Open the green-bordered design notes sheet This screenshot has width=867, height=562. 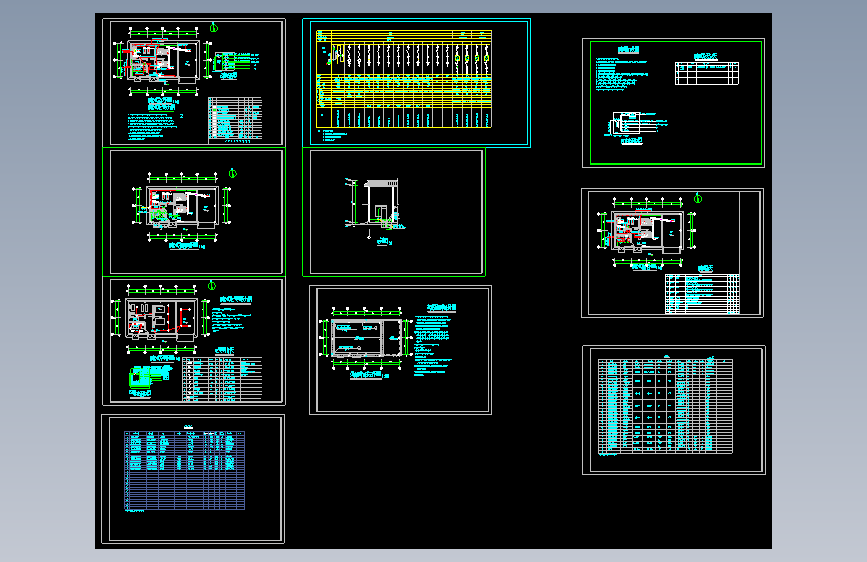point(673,103)
